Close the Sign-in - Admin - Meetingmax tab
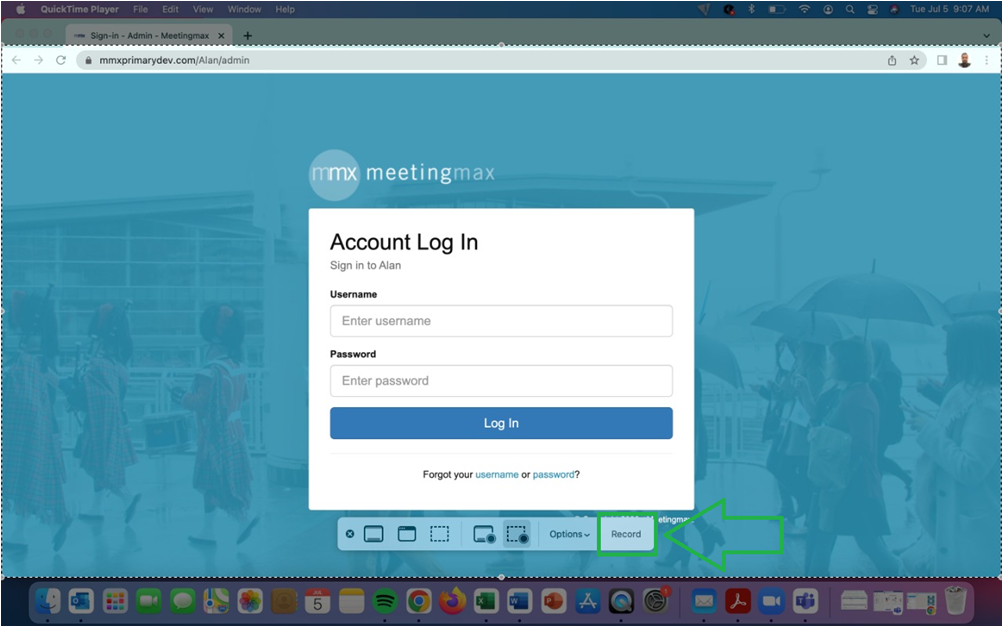Screen dimensions: 1005x626 [221, 36]
